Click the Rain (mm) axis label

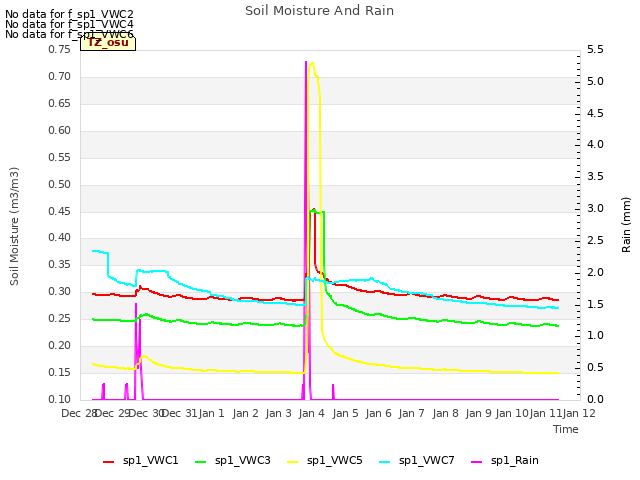pos(626,225)
